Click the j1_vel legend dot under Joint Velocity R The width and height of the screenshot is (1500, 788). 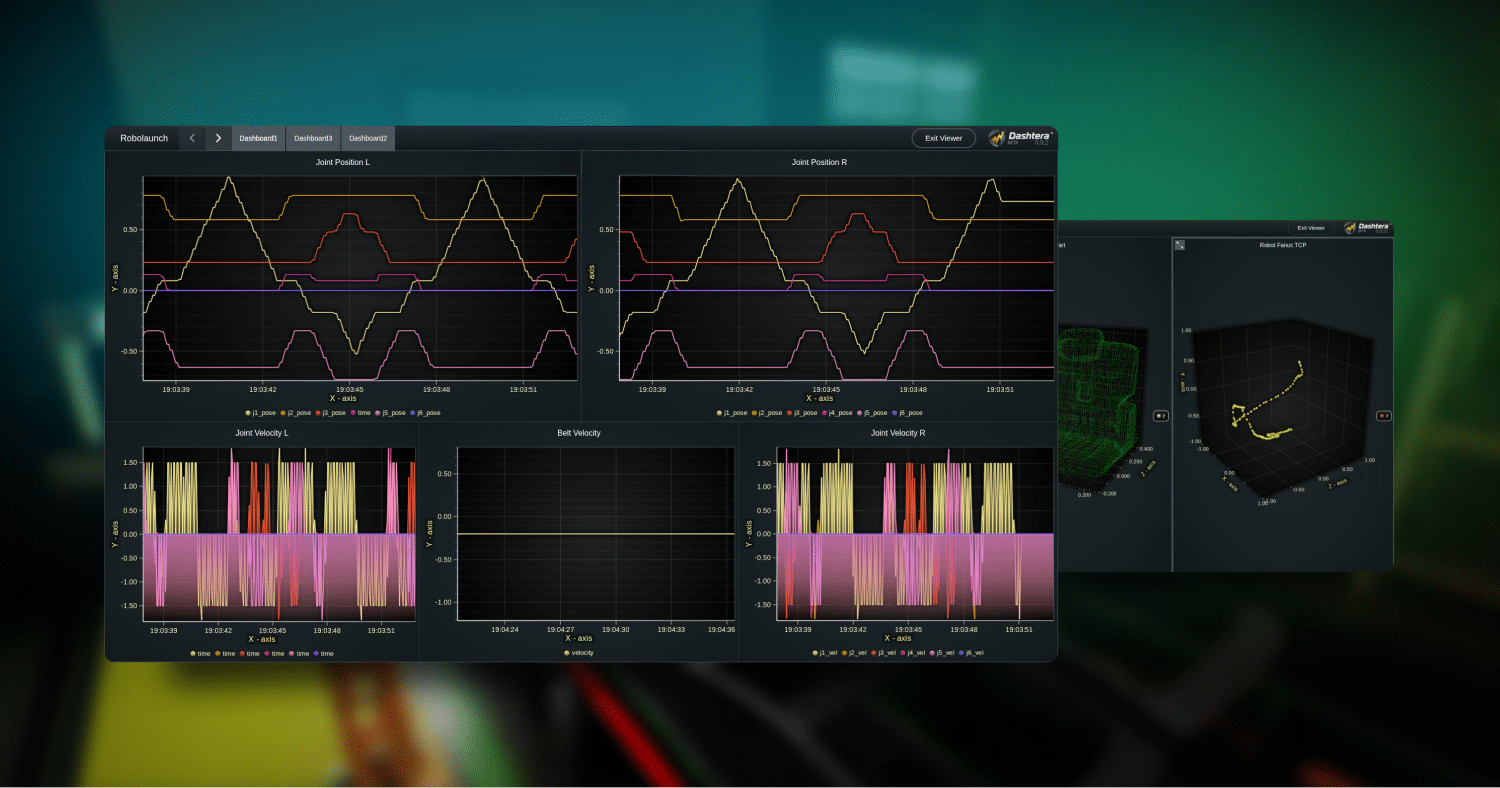tap(815, 653)
